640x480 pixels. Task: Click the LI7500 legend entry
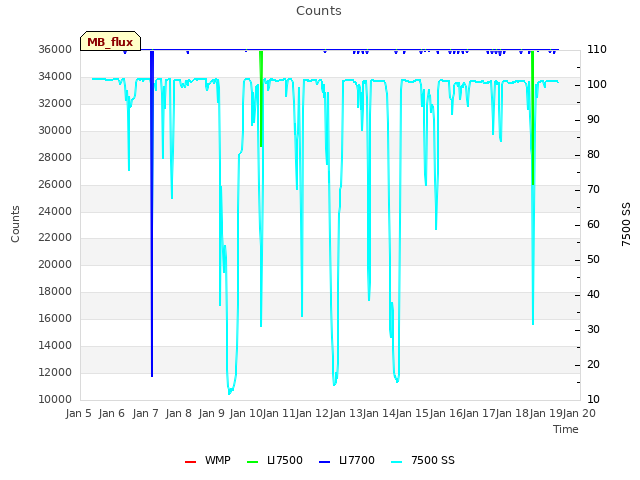click(275, 460)
